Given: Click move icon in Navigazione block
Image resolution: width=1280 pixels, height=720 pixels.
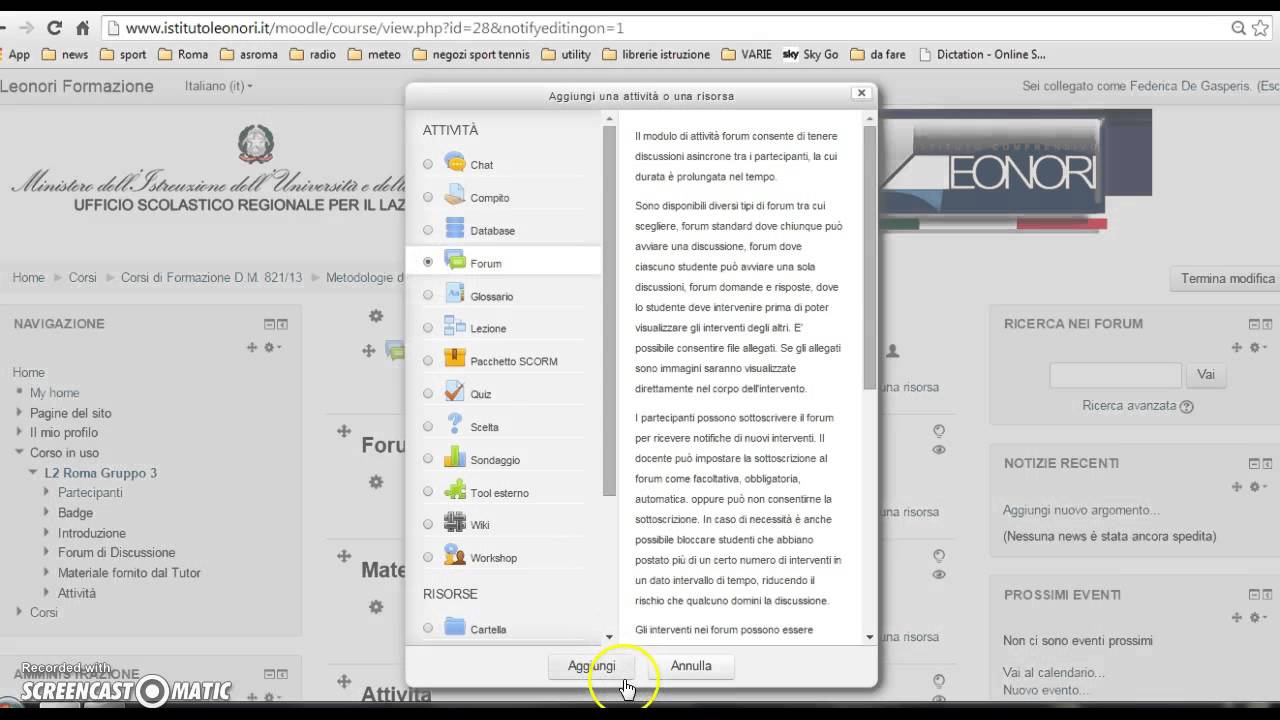Looking at the screenshot, I should (252, 347).
